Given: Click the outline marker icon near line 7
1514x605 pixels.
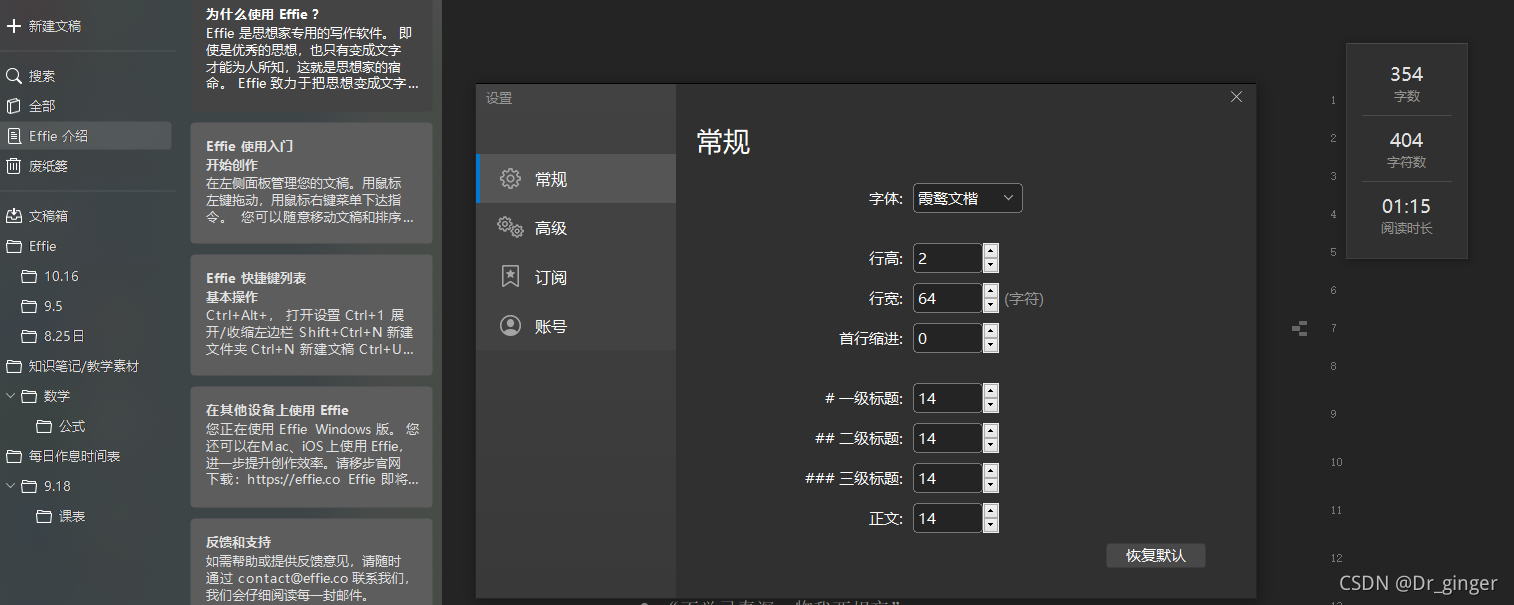Looking at the screenshot, I should tap(1300, 328).
